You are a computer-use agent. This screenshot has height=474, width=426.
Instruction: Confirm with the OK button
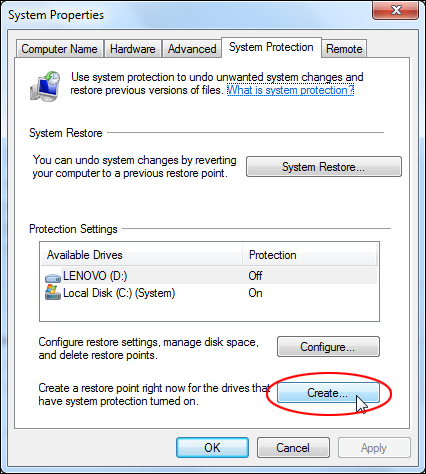(212, 448)
